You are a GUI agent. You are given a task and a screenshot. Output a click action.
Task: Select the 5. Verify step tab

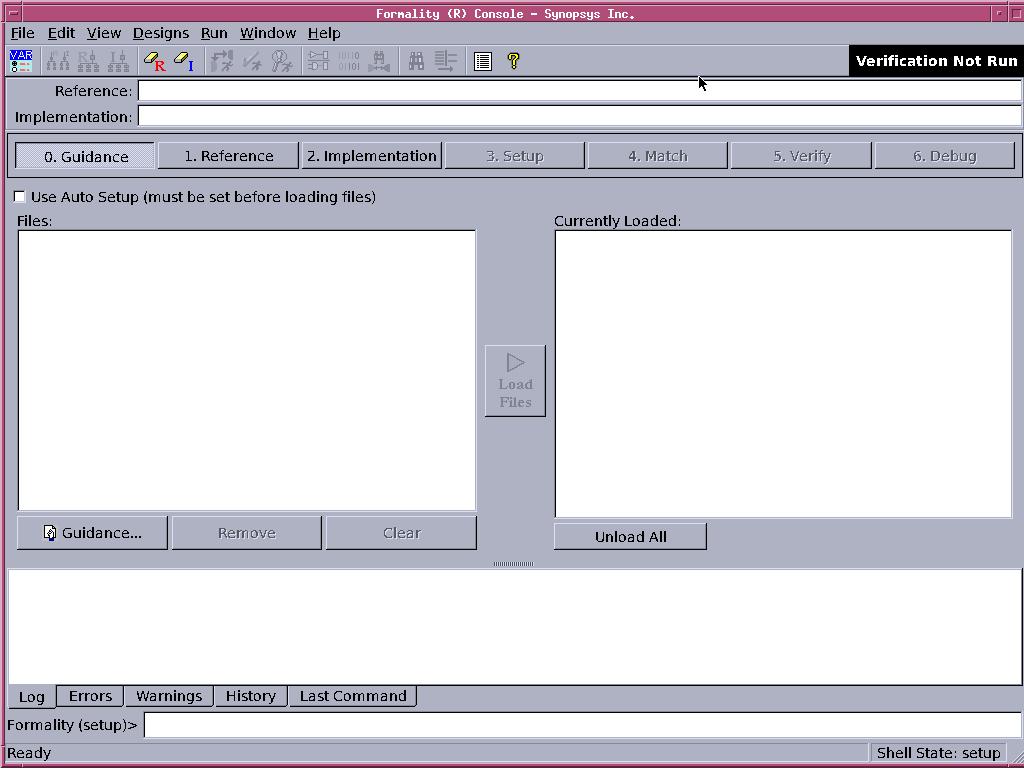[801, 156]
